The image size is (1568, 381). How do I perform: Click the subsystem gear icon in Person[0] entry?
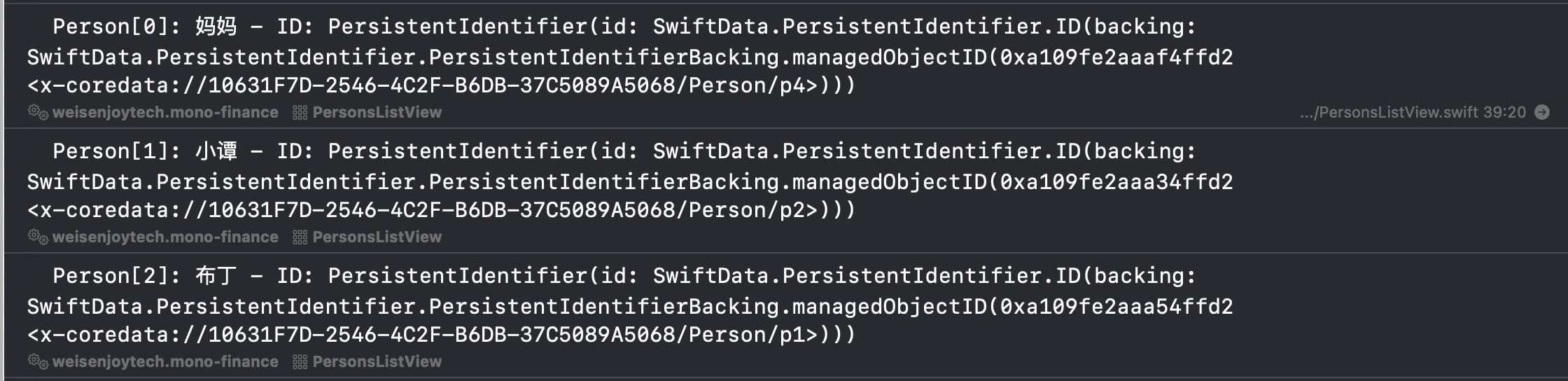(38, 112)
